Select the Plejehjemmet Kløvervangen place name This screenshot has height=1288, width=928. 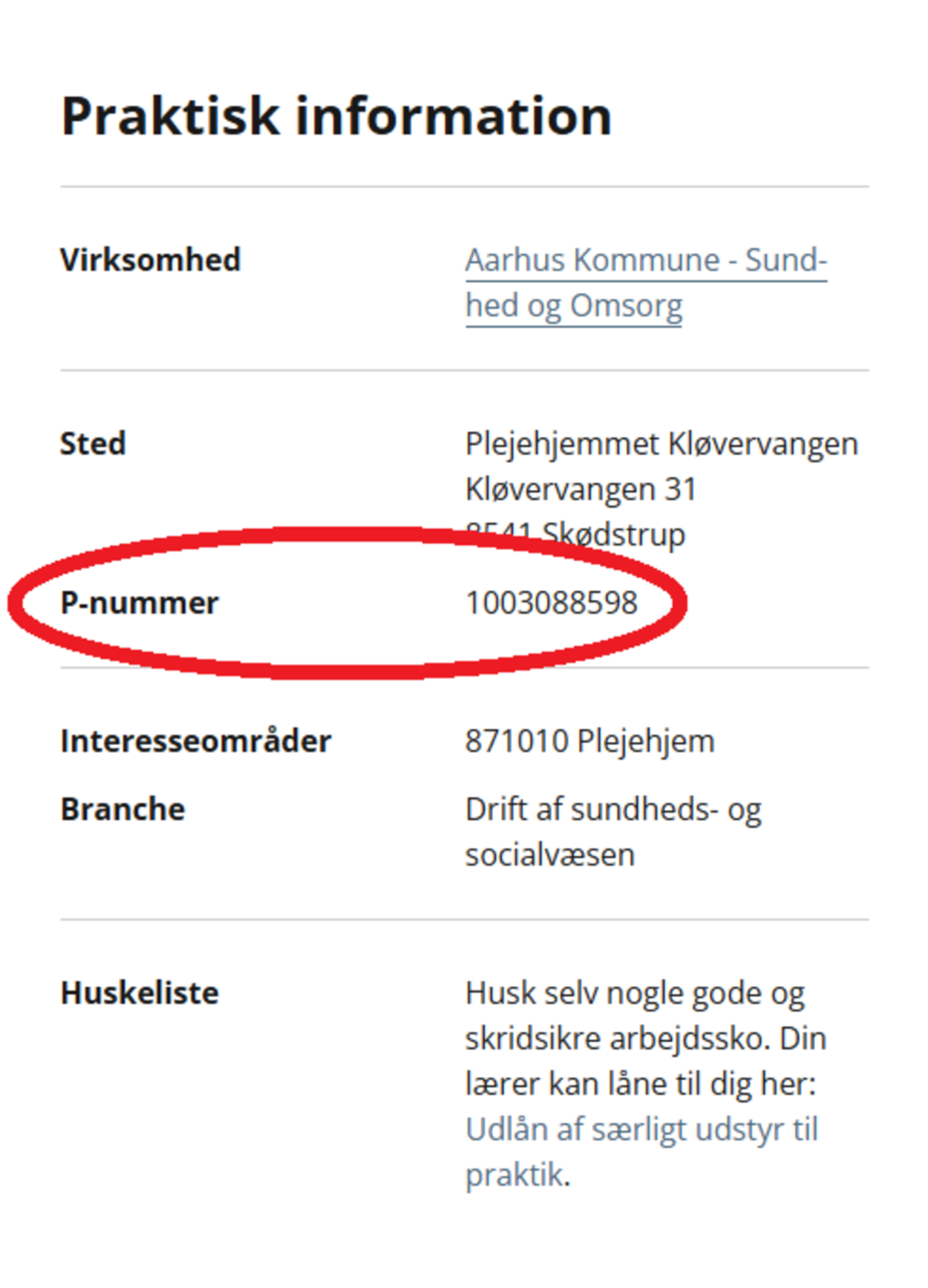[661, 444]
